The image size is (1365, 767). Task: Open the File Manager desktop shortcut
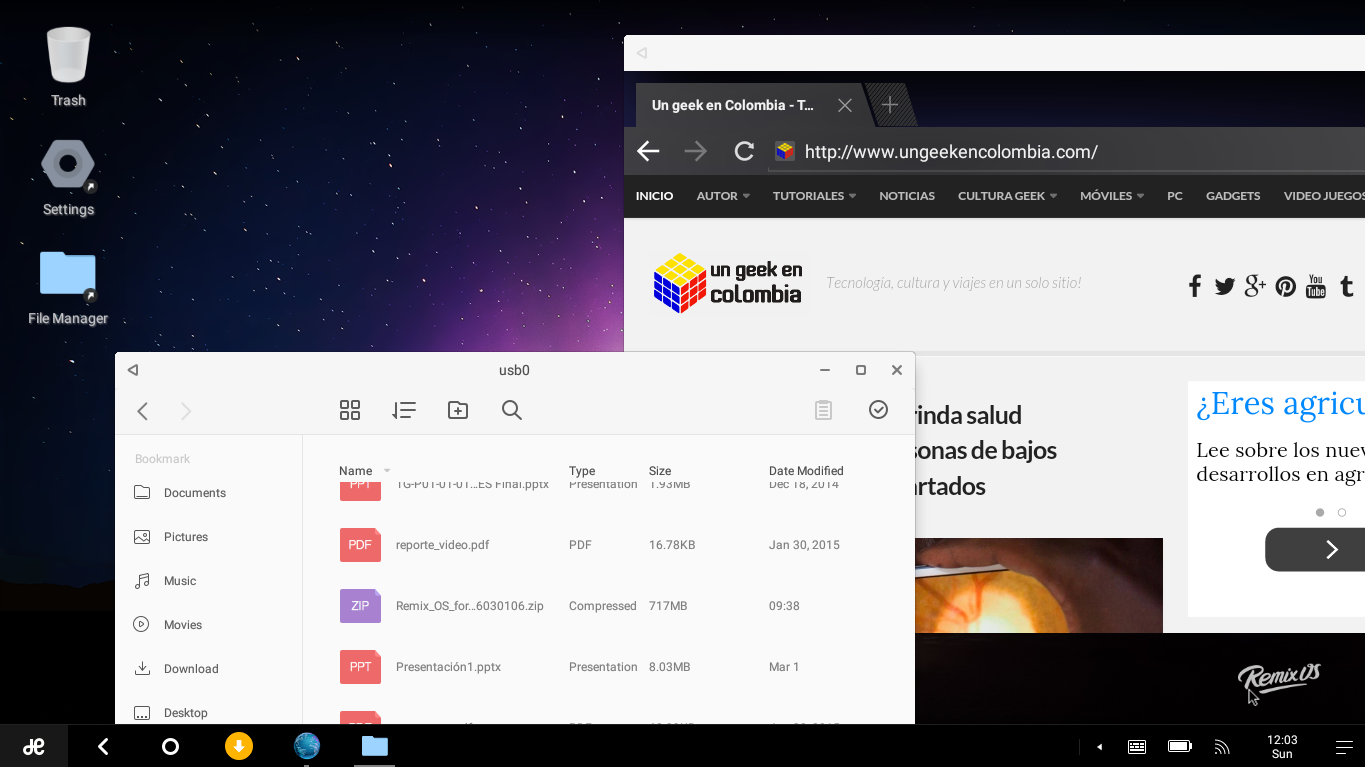[x=68, y=287]
